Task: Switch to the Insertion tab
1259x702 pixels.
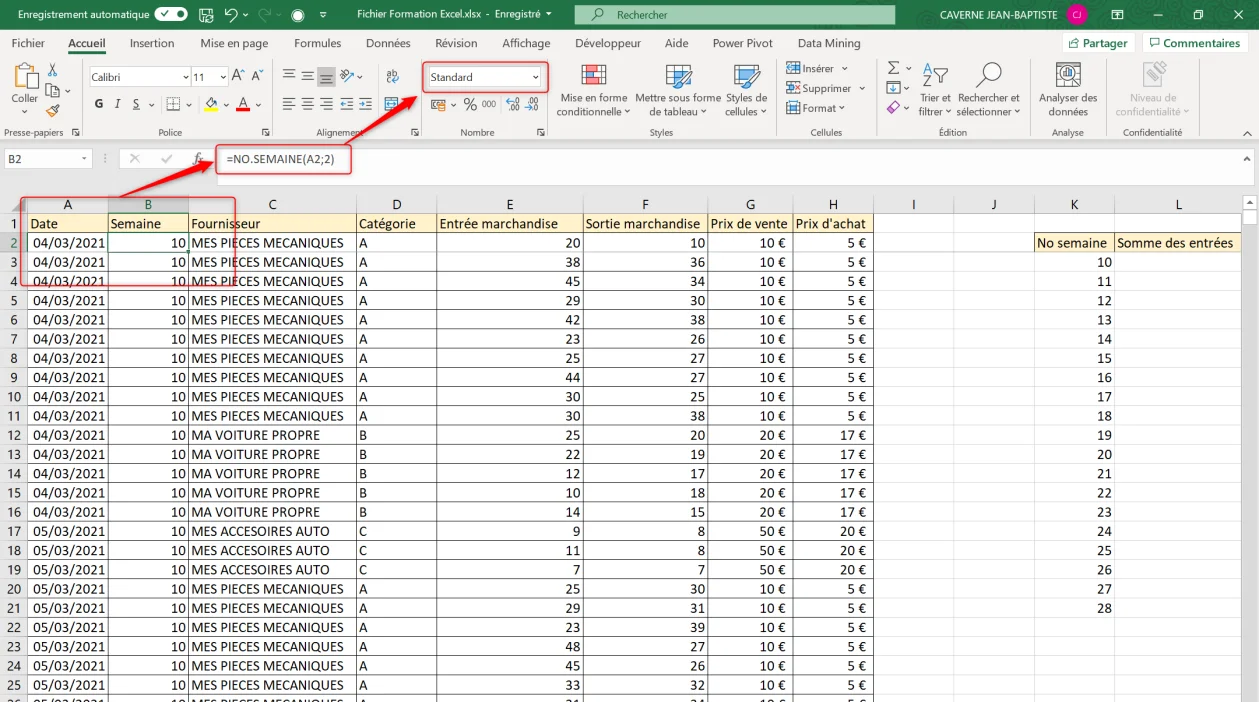Action: pyautogui.click(x=152, y=43)
